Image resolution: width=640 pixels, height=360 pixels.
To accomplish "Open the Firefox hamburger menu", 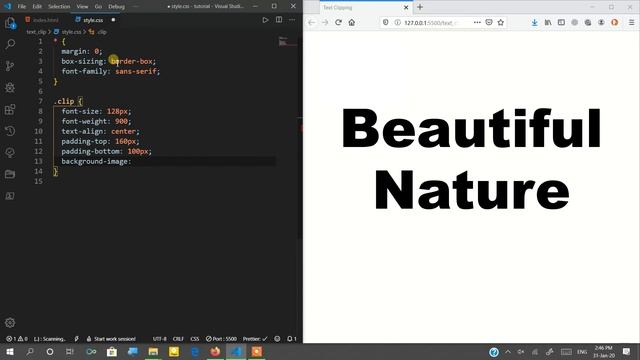I will (631, 22).
